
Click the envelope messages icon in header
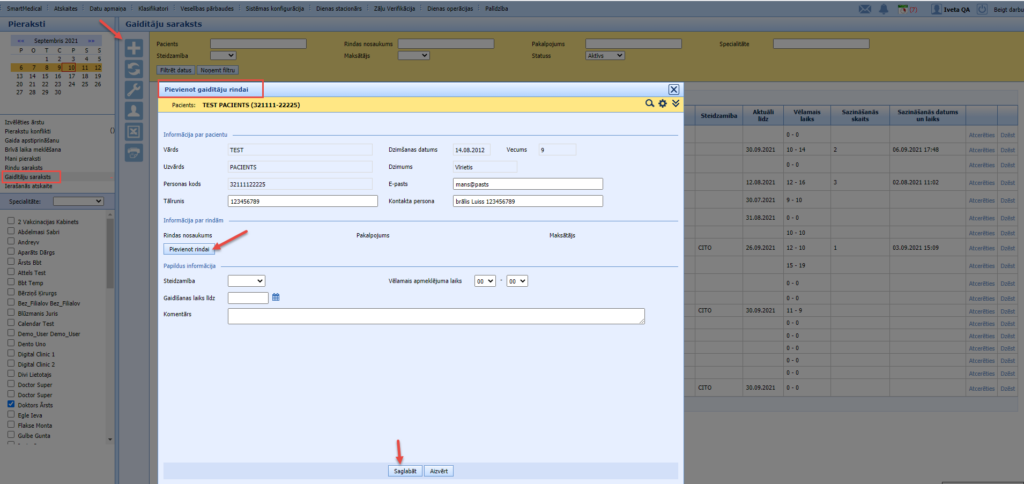[864, 9]
